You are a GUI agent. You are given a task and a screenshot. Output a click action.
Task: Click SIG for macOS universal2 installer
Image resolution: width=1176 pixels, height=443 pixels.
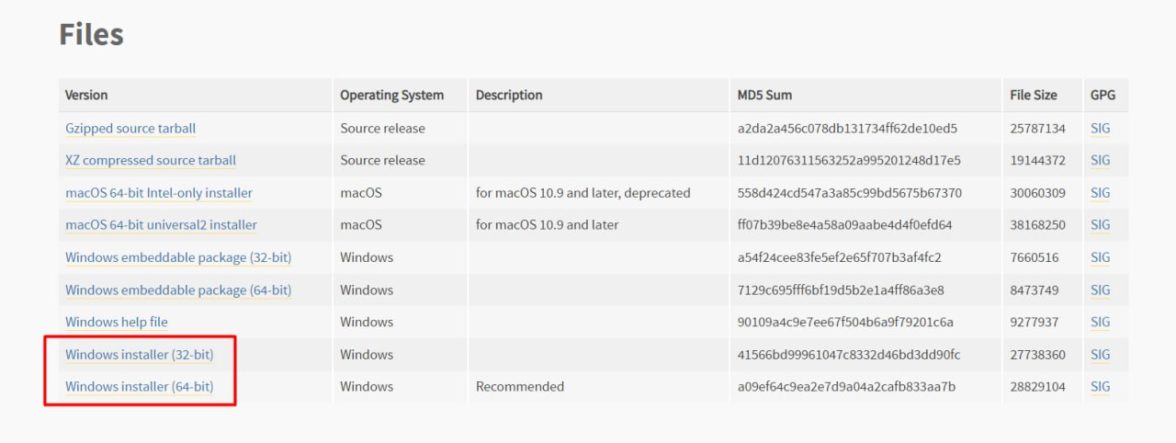1100,225
